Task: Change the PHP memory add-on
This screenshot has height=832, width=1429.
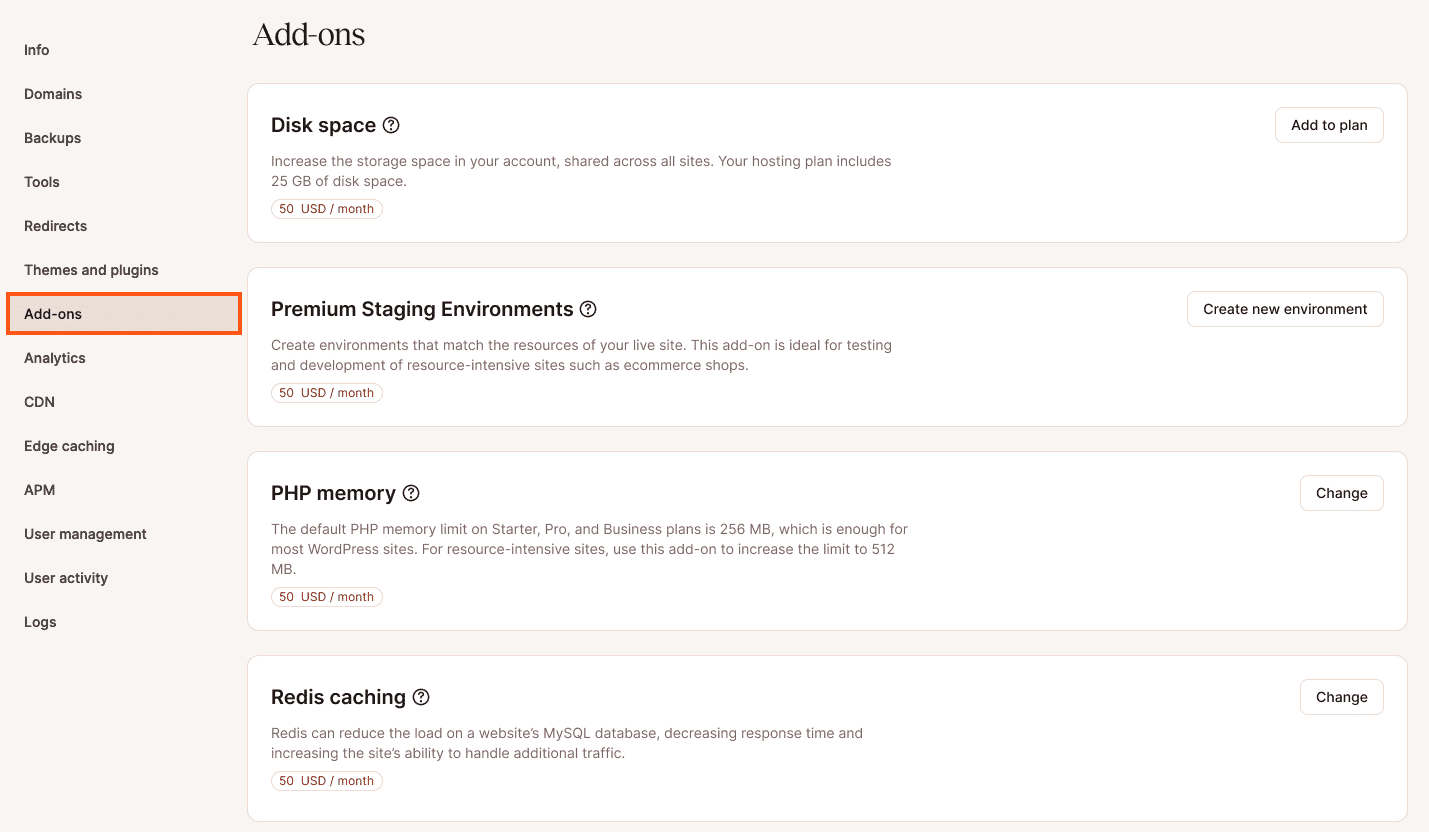Action: (x=1341, y=493)
